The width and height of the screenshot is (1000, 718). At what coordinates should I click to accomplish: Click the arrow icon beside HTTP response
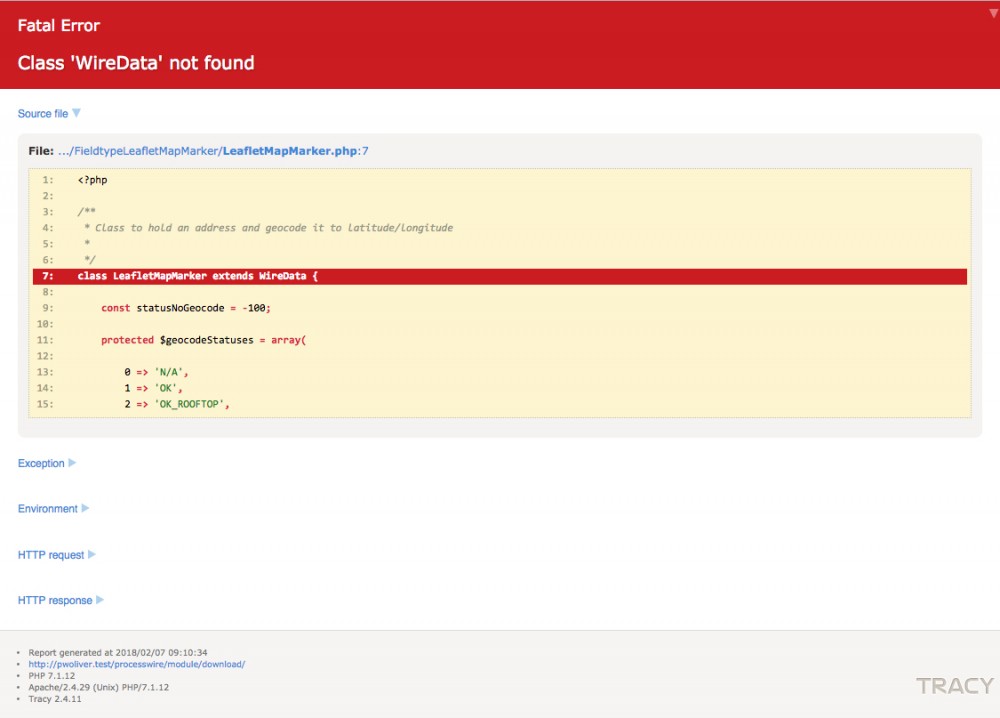(100, 600)
